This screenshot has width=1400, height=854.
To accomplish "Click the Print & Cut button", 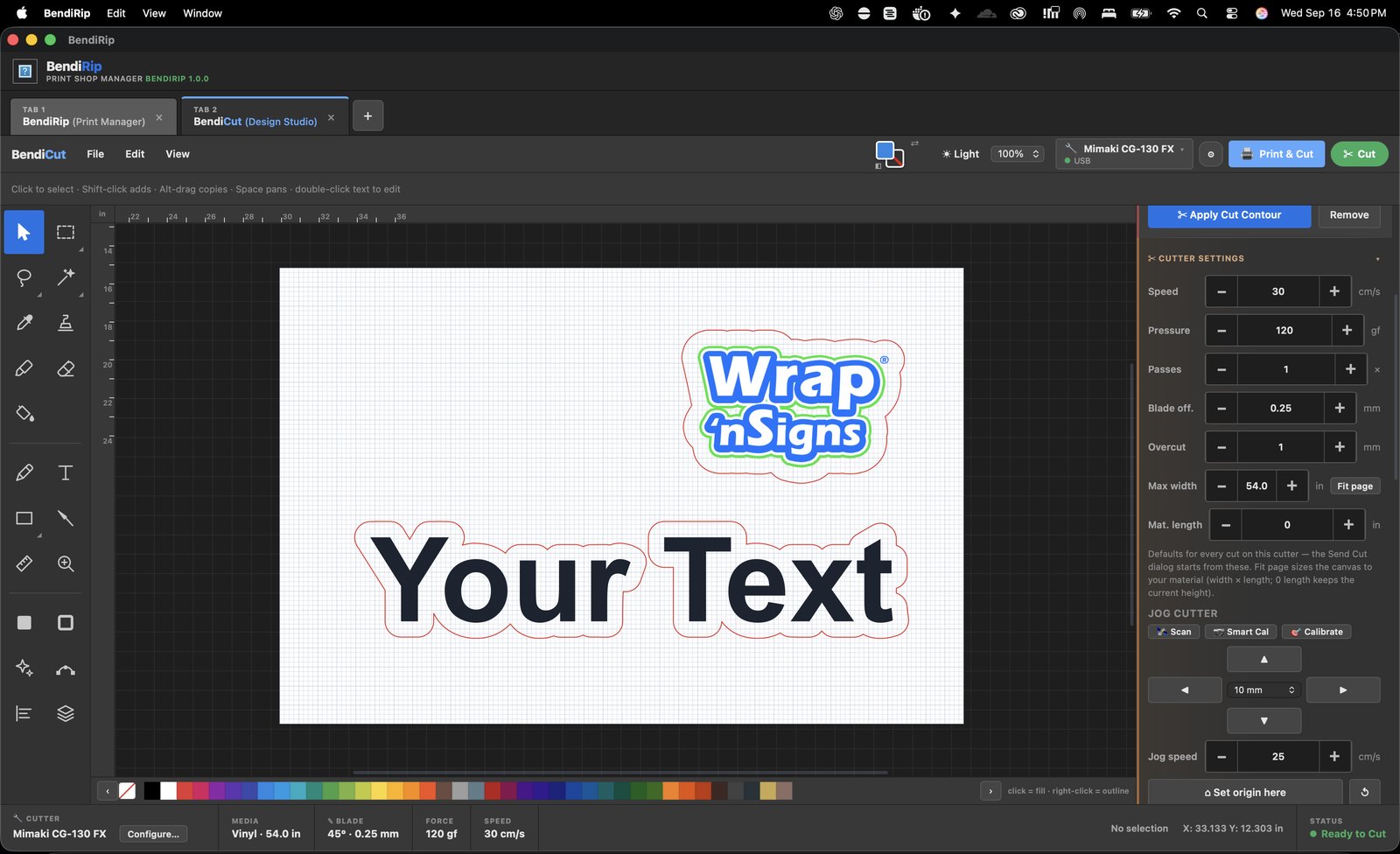I will tap(1277, 154).
